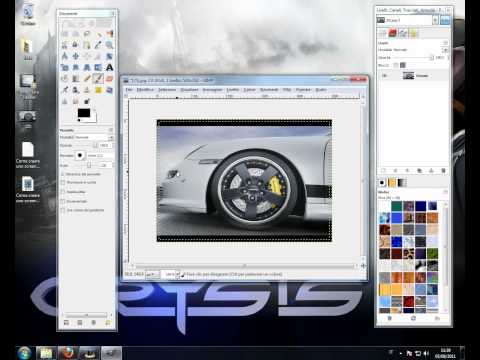Select the Flip tool

tap(98, 67)
